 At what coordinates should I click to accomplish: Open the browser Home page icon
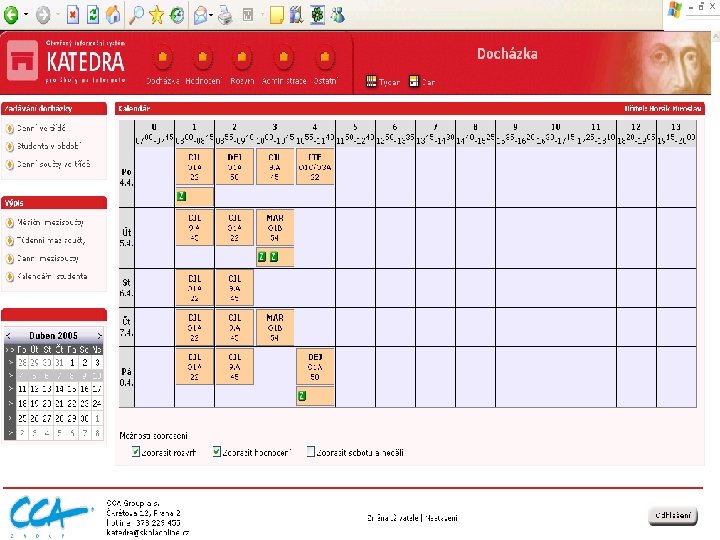click(x=113, y=15)
